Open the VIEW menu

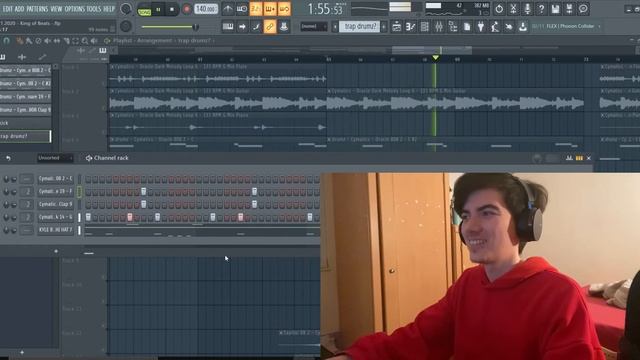point(56,9)
